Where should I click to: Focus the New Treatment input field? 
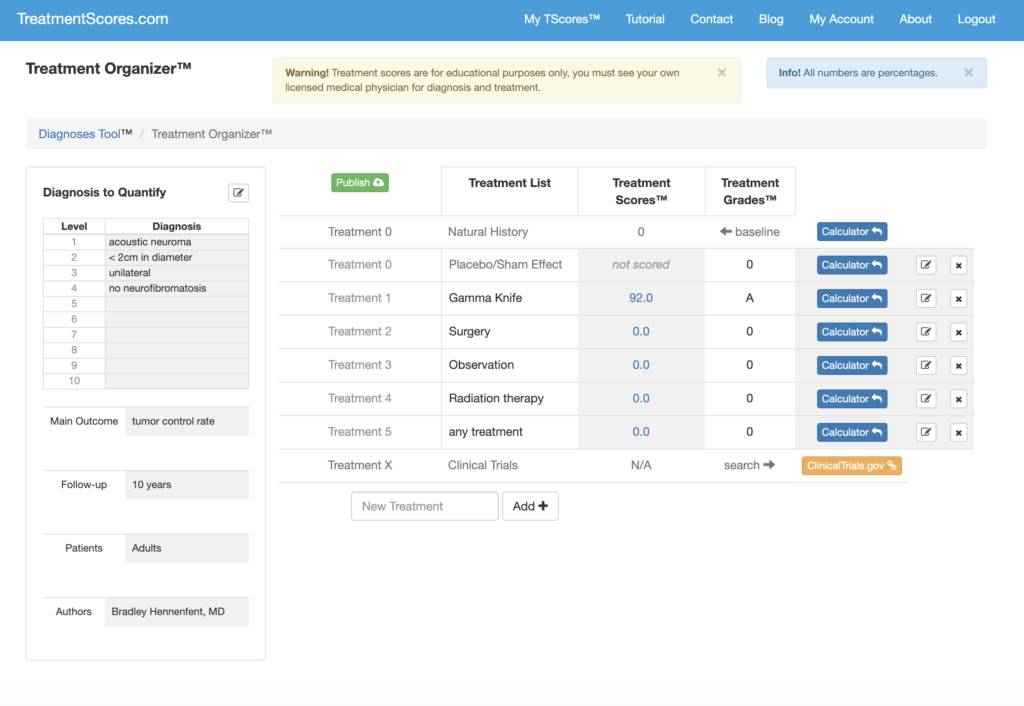(424, 506)
